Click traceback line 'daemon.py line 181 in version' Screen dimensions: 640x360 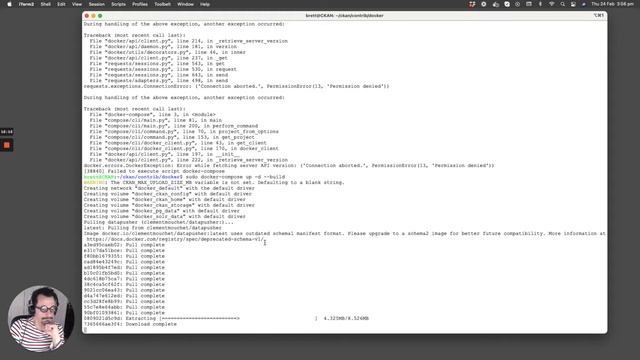click(x=163, y=47)
